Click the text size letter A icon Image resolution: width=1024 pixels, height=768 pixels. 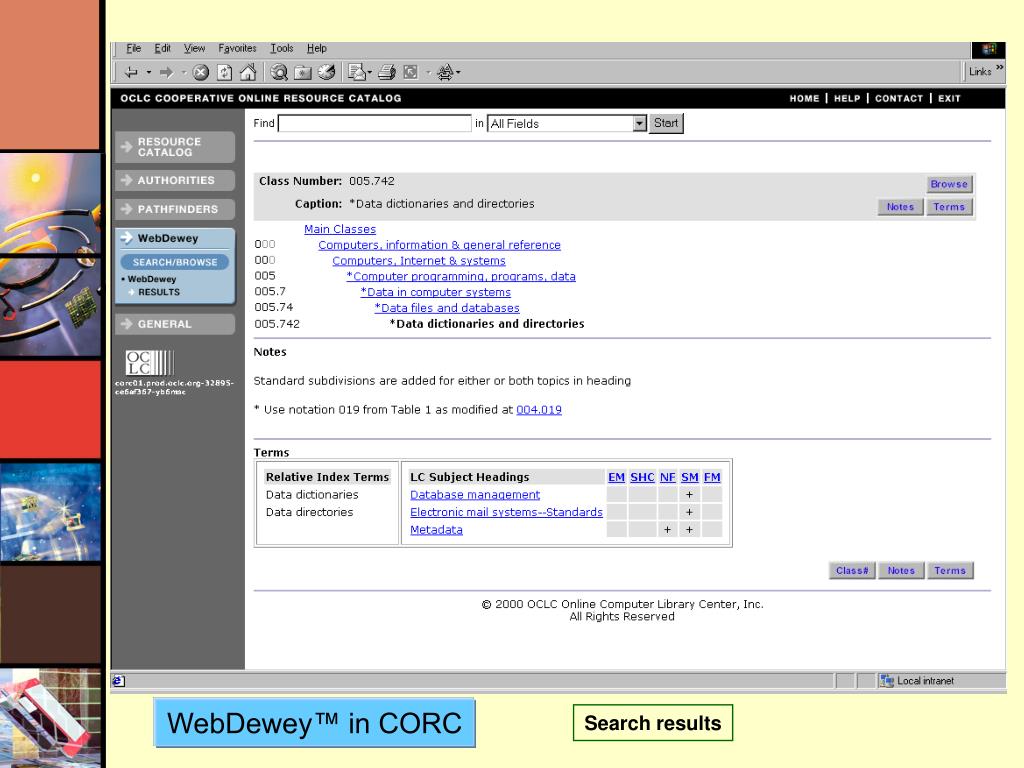coord(445,72)
